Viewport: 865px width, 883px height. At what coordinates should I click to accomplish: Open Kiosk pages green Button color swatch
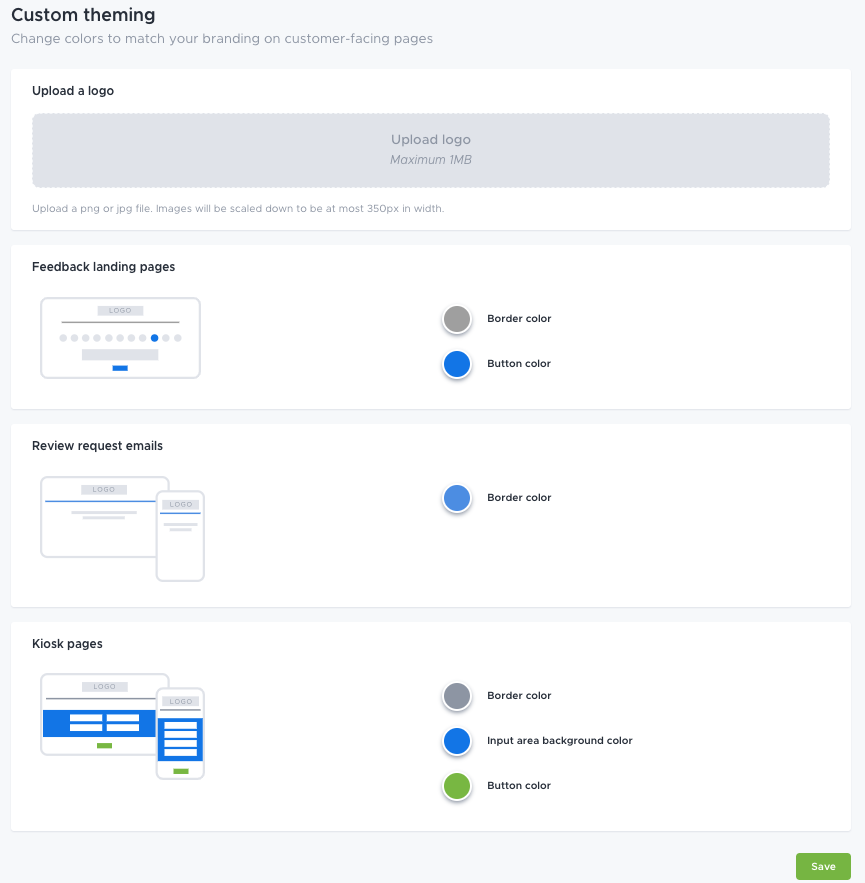[x=457, y=787]
